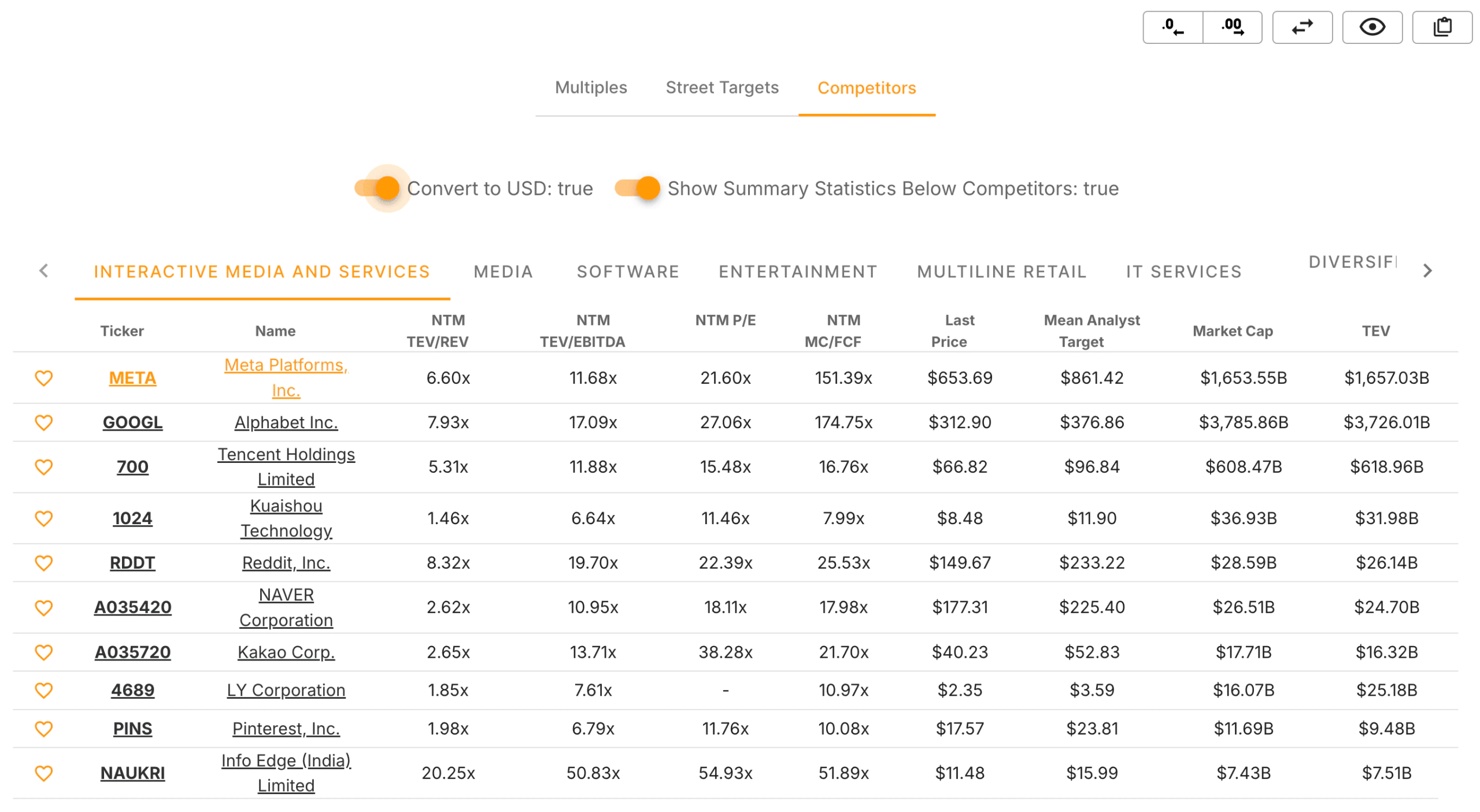Image resolution: width=1480 pixels, height=812 pixels.
Task: Favorite Tencent Holdings using its heart icon
Action: click(44, 466)
